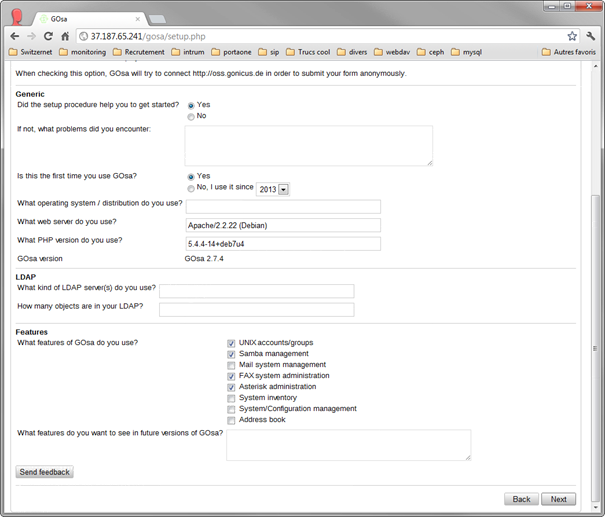The height and width of the screenshot is (517, 605).
Task: Select Yes for setup procedure helped
Action: click(x=191, y=105)
